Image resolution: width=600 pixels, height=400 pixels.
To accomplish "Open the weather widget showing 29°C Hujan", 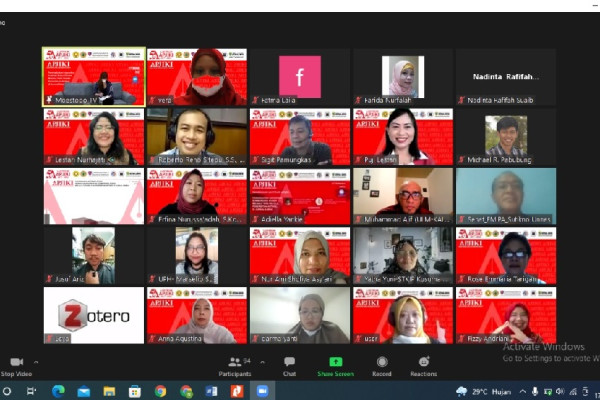I will click(x=483, y=392).
